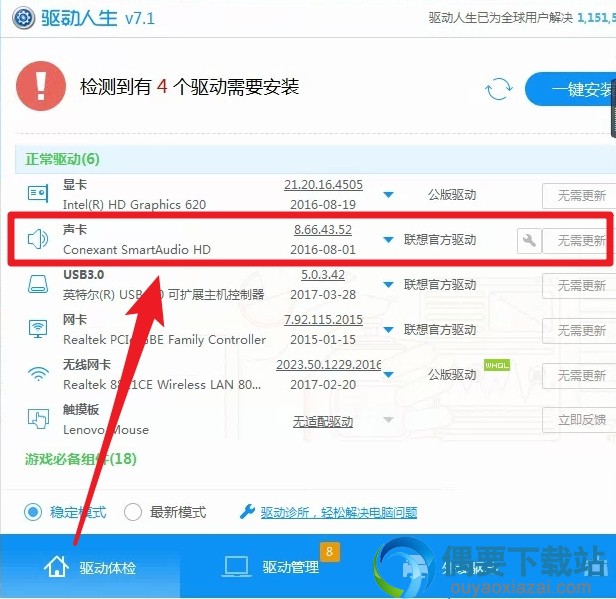Click the house icon in the 驱动体检 tab

click(56, 566)
